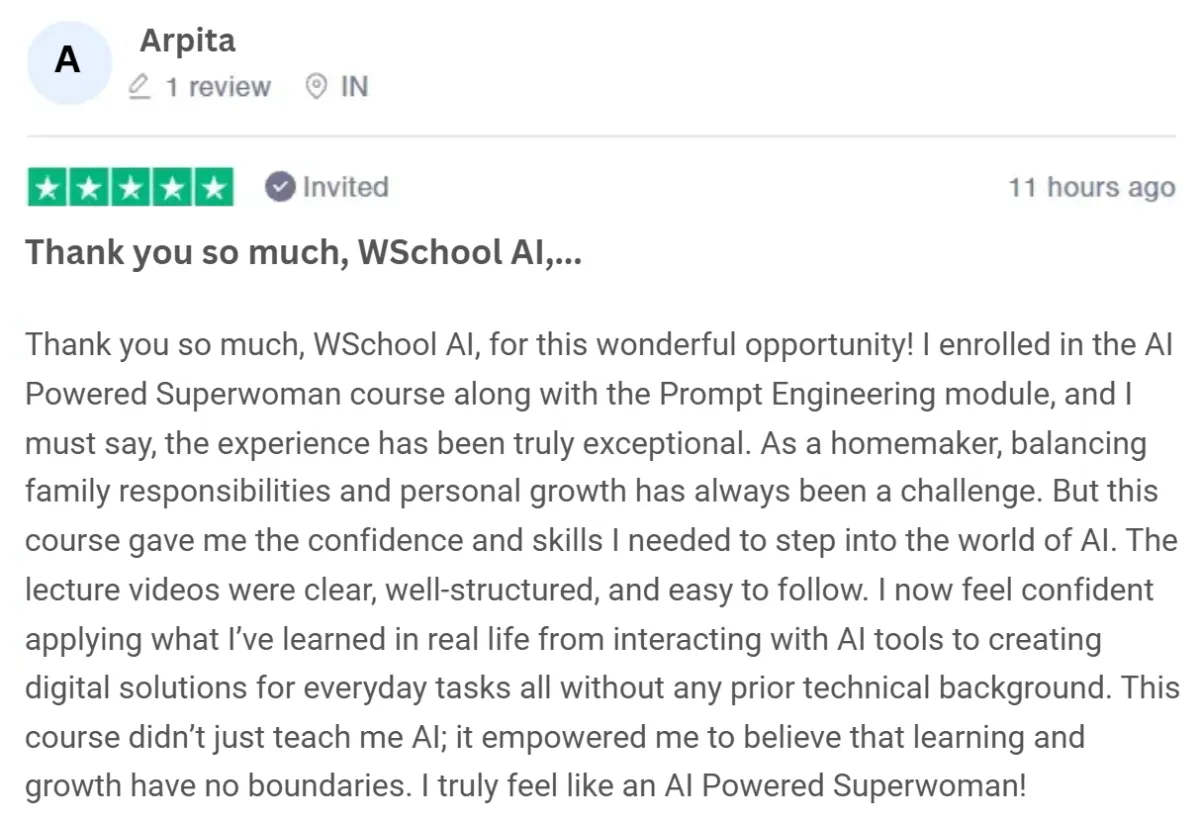
Task: Click the pencil icon beside review count
Action: (x=141, y=87)
